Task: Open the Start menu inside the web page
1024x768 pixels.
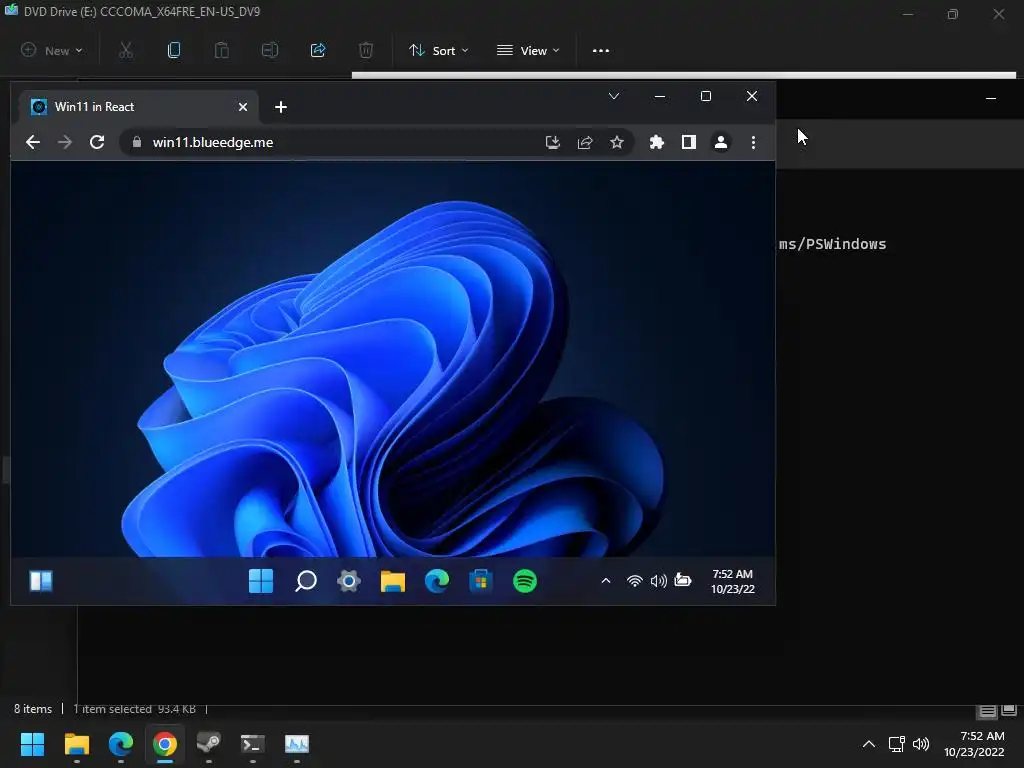Action: 261,581
